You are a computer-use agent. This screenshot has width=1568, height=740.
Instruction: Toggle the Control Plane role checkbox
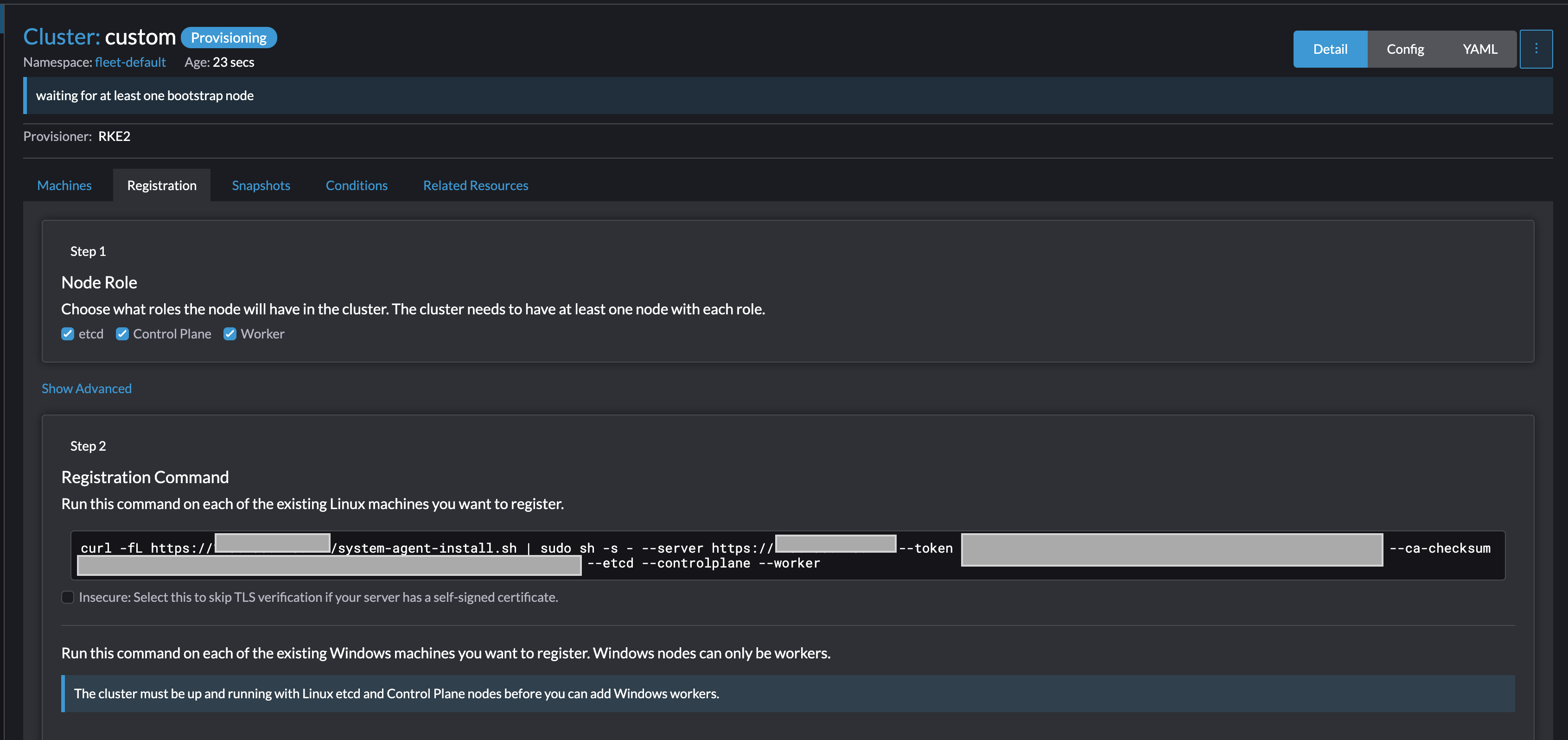pos(122,334)
